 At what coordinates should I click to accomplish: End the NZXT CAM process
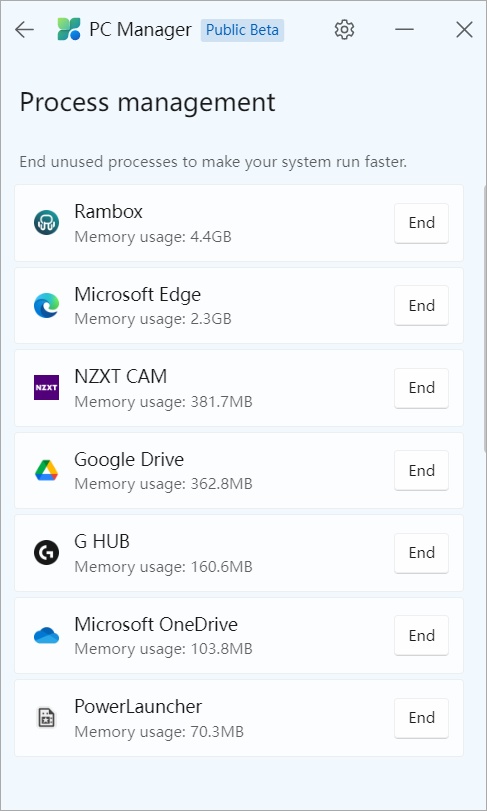(x=421, y=388)
